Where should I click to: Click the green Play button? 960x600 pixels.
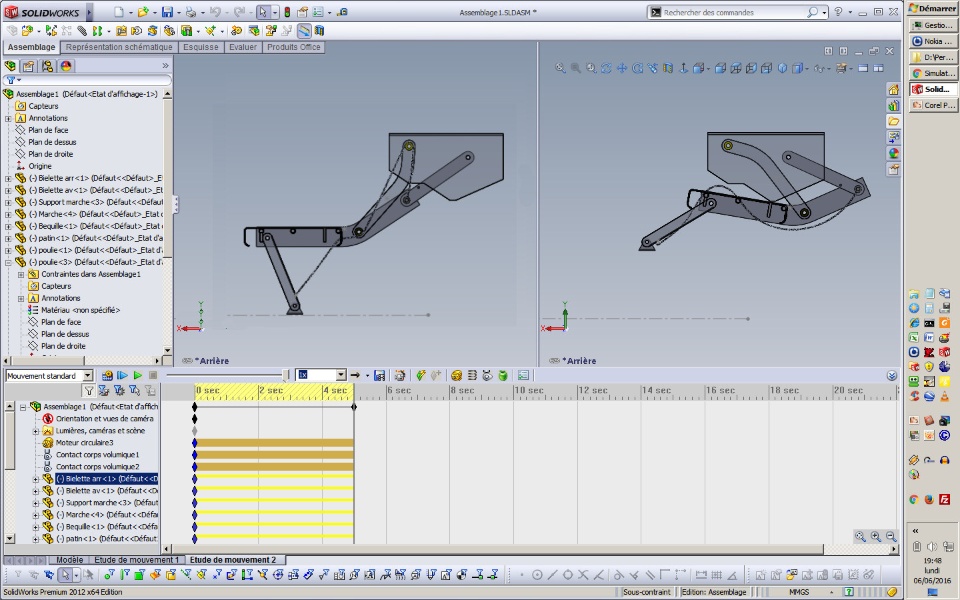click(138, 375)
